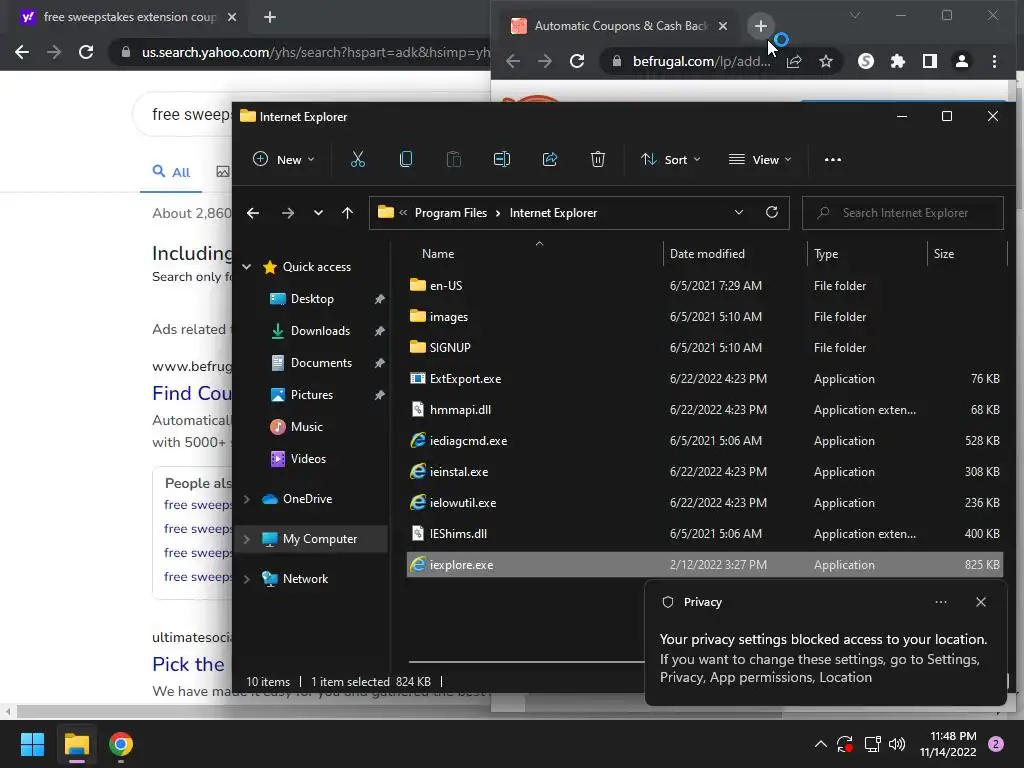The image size is (1024, 768).
Task: Reload the Yahoo search page
Action: (86, 52)
